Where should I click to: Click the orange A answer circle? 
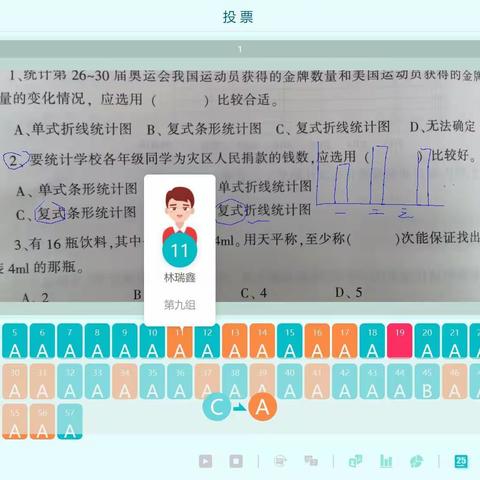tap(262, 407)
